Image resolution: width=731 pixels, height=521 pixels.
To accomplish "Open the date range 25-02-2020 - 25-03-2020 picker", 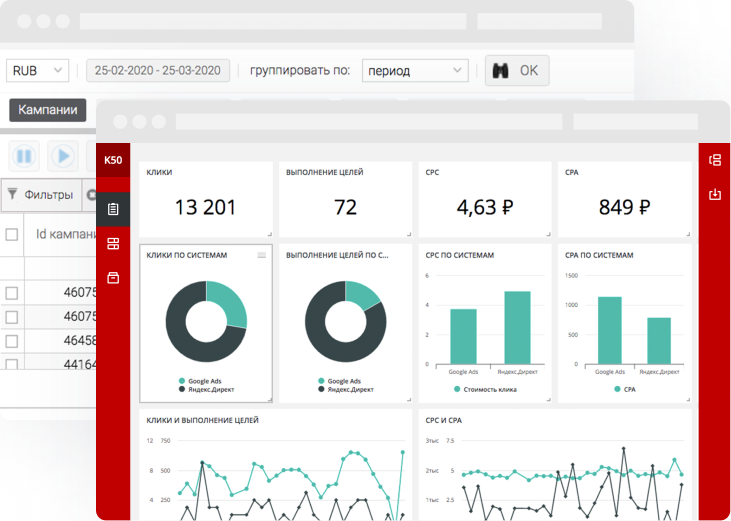I will (x=158, y=71).
